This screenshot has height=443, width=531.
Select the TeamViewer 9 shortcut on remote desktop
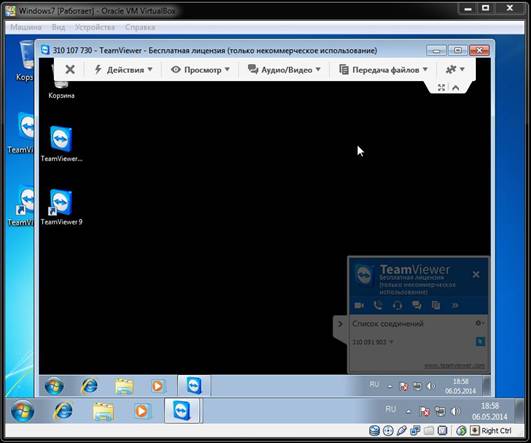coord(61,207)
